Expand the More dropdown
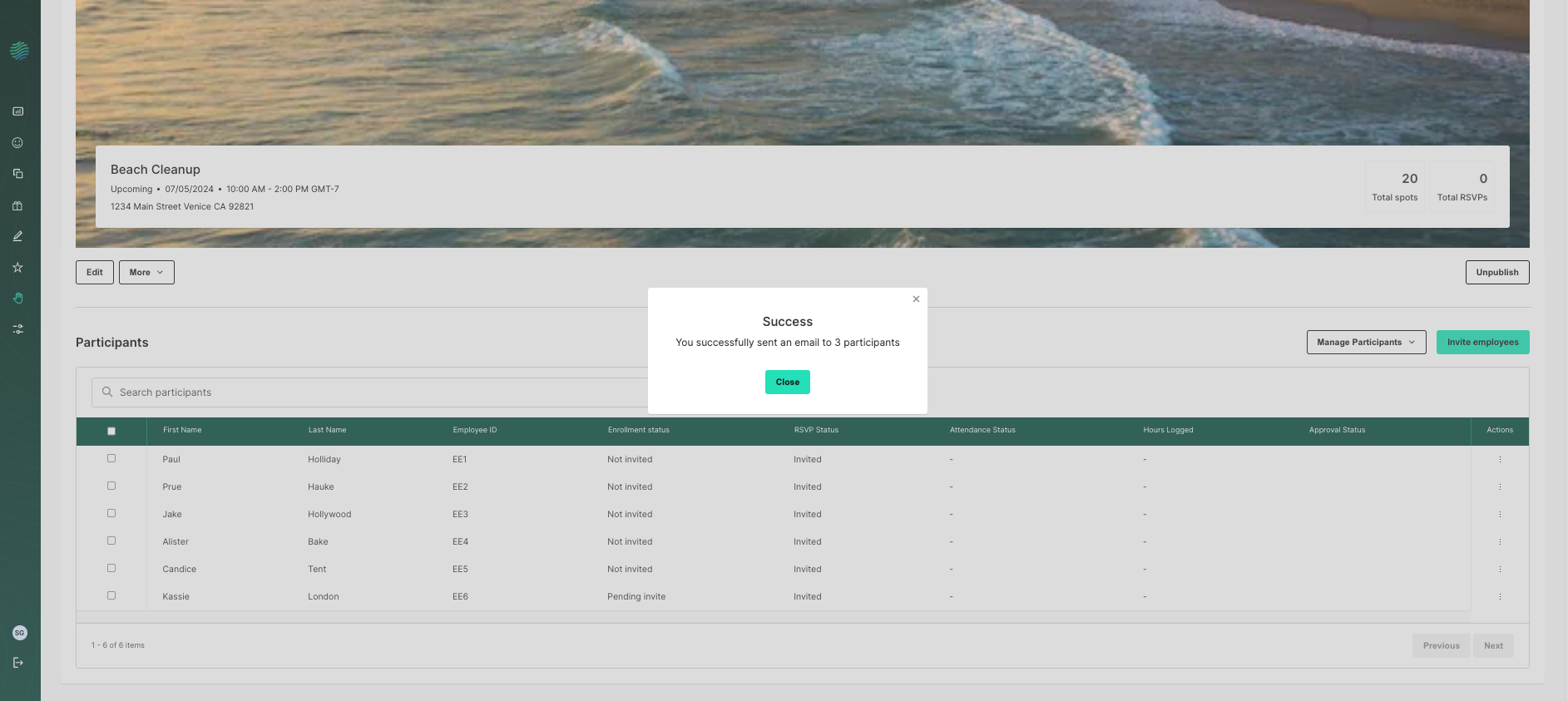 pyautogui.click(x=146, y=273)
